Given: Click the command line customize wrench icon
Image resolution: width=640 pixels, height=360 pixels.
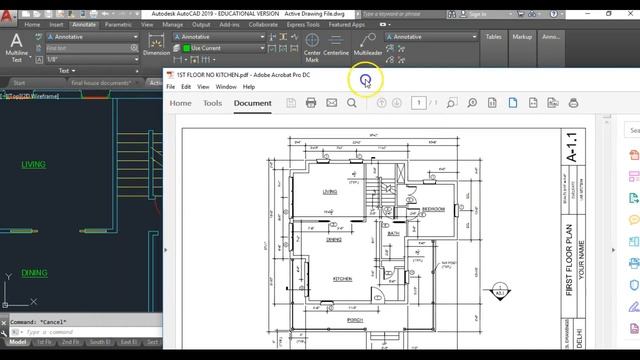Looking at the screenshot, I should [4, 333].
